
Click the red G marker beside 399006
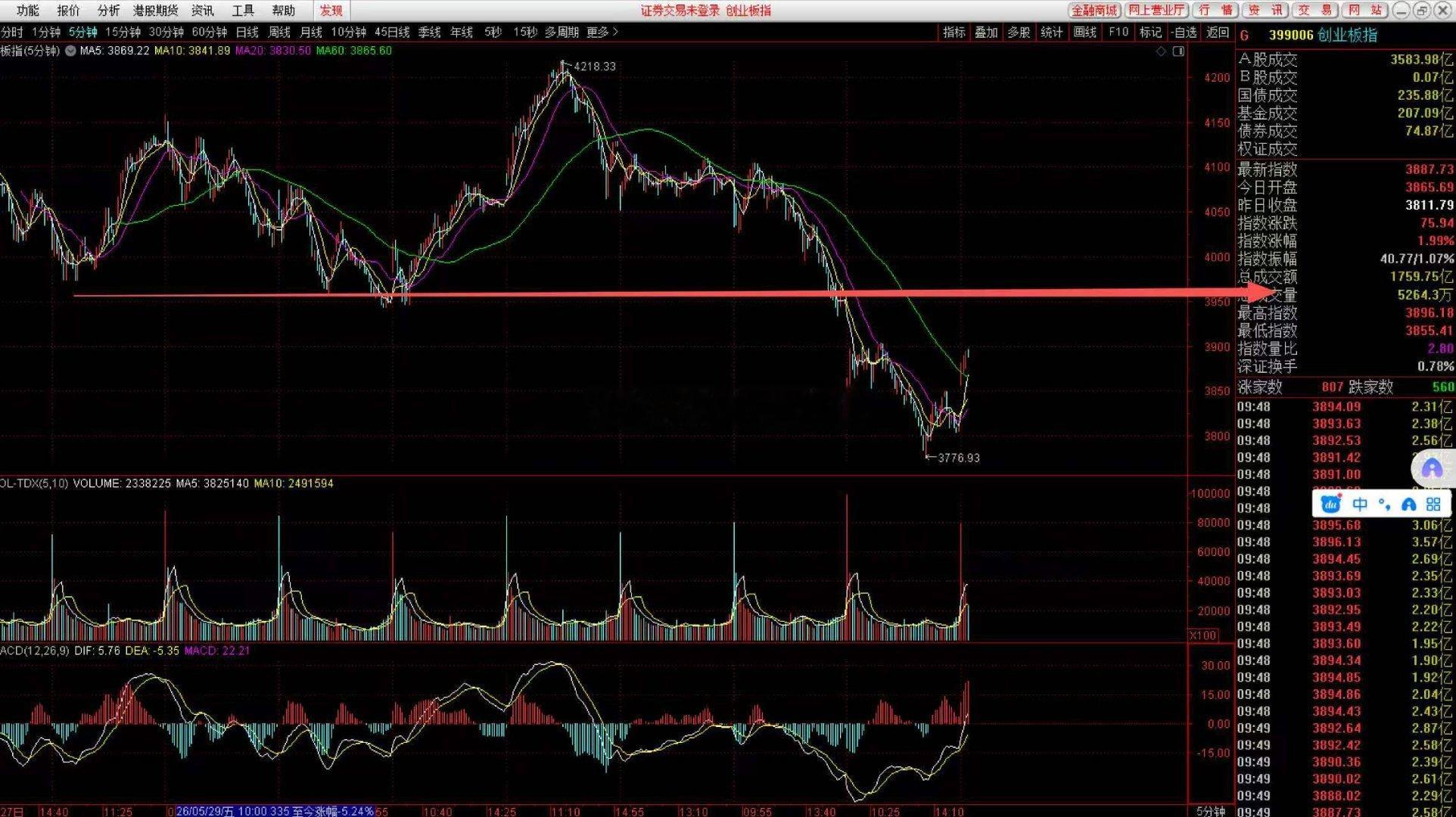pos(1245,36)
